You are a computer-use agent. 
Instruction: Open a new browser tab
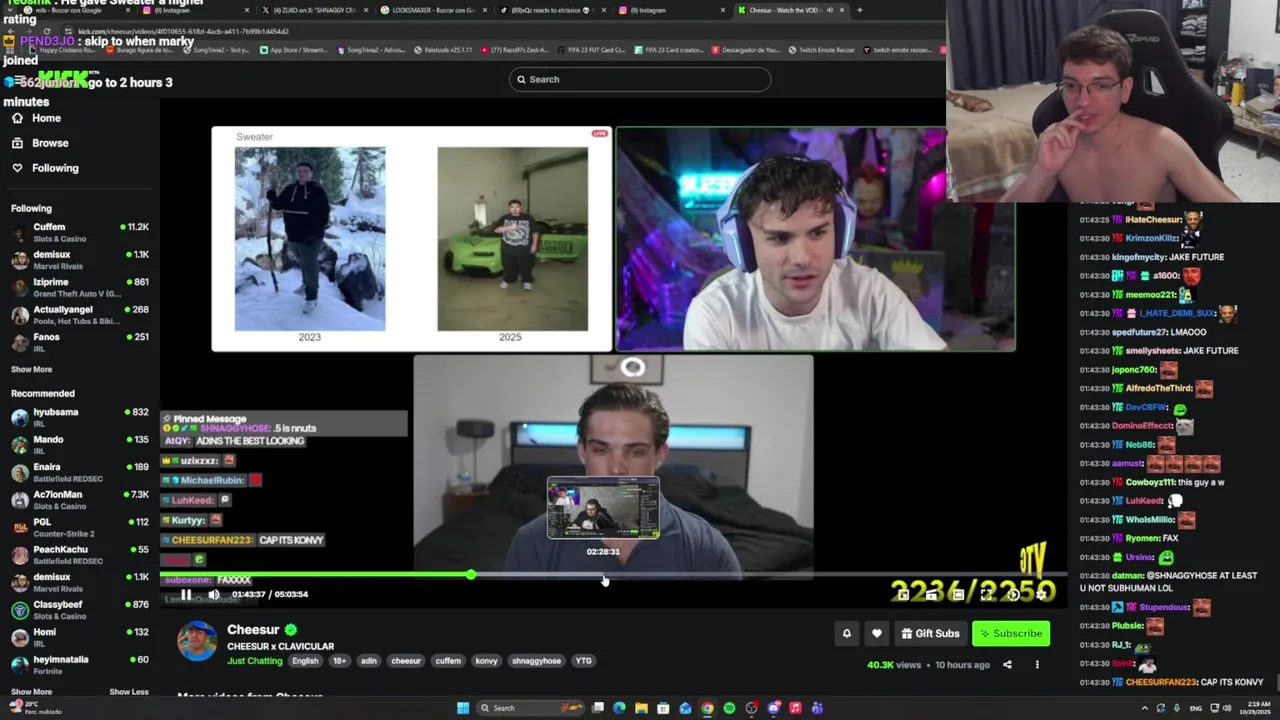pos(859,10)
